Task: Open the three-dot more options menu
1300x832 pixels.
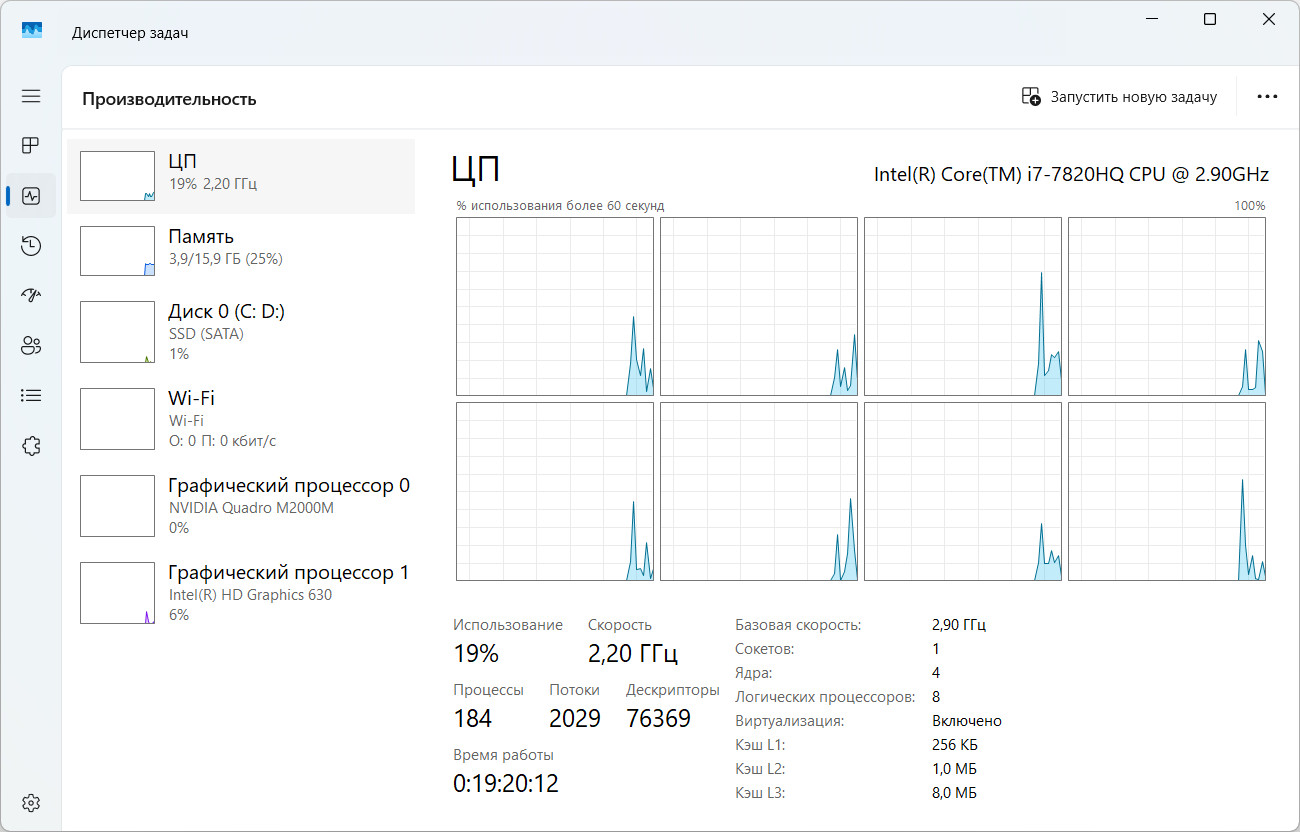Action: (x=1267, y=97)
